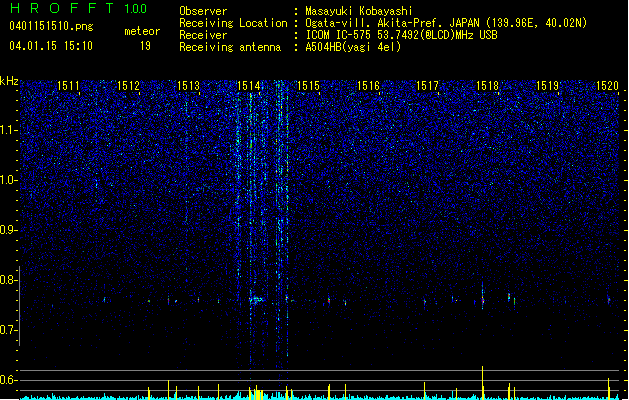Image resolution: width=629 pixels, height=400 pixels.
Task: Click the meteor echo below the 1518 mark
Action: tap(483, 296)
